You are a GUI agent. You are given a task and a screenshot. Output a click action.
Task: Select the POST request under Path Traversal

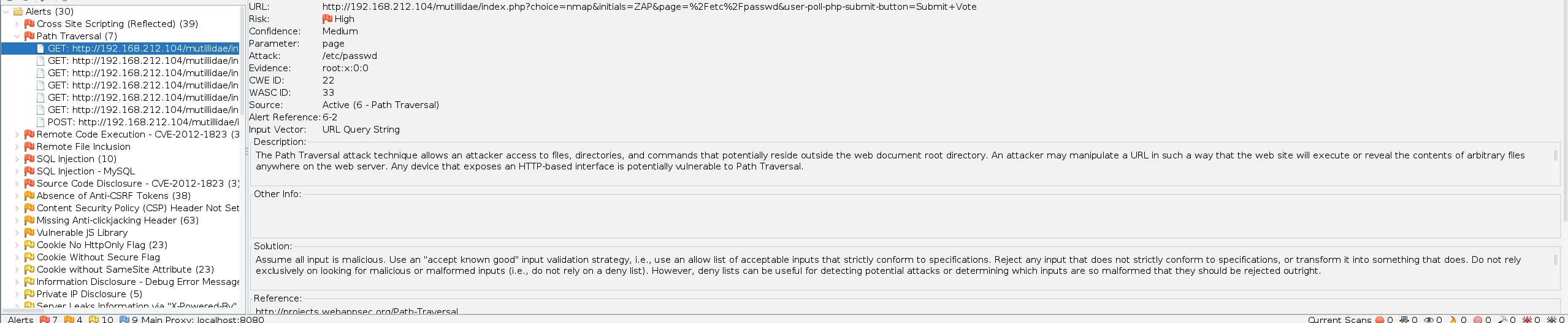point(142,122)
